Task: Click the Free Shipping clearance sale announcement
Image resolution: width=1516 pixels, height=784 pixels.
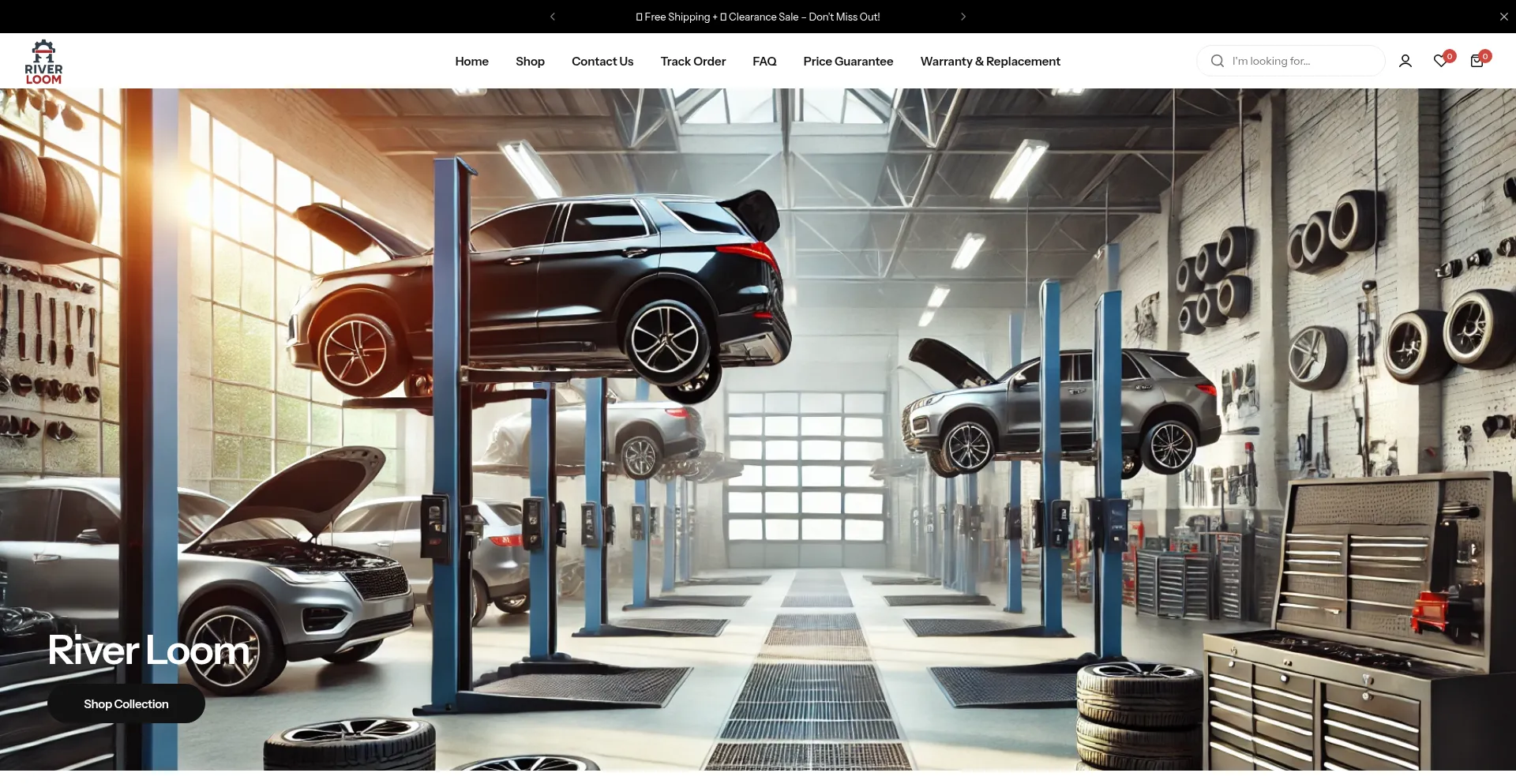Action: pyautogui.click(x=758, y=17)
